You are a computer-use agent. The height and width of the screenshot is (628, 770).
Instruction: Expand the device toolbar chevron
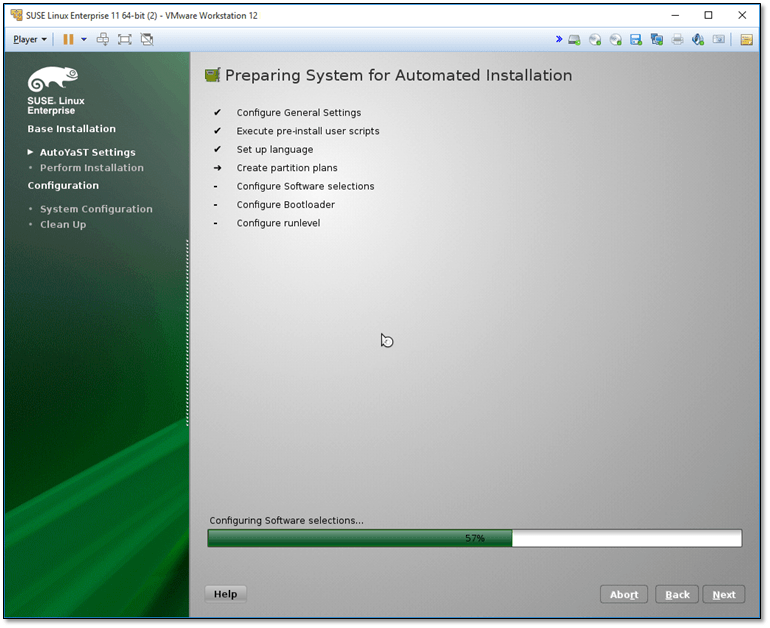pos(559,39)
